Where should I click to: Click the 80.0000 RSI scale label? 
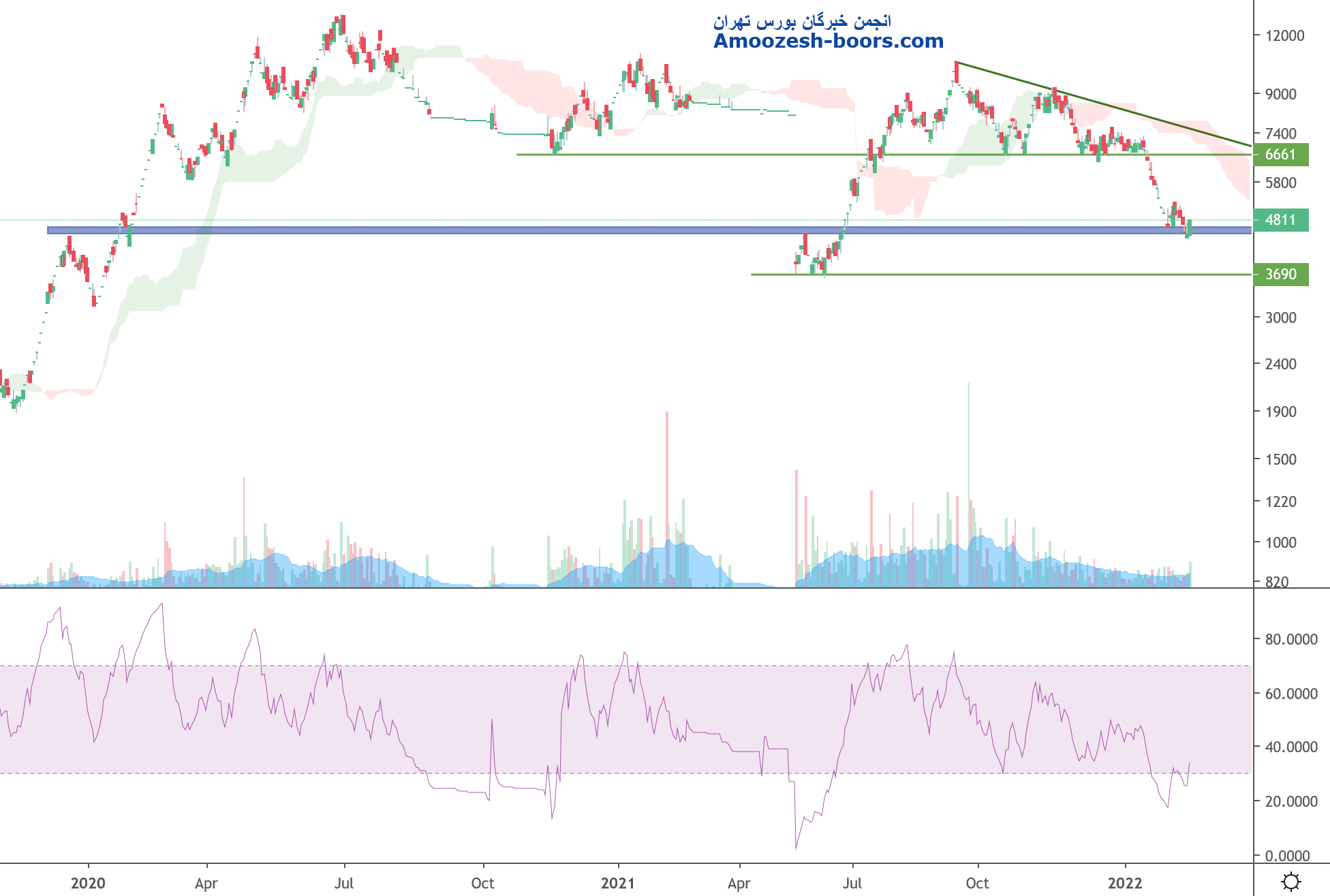1290,639
